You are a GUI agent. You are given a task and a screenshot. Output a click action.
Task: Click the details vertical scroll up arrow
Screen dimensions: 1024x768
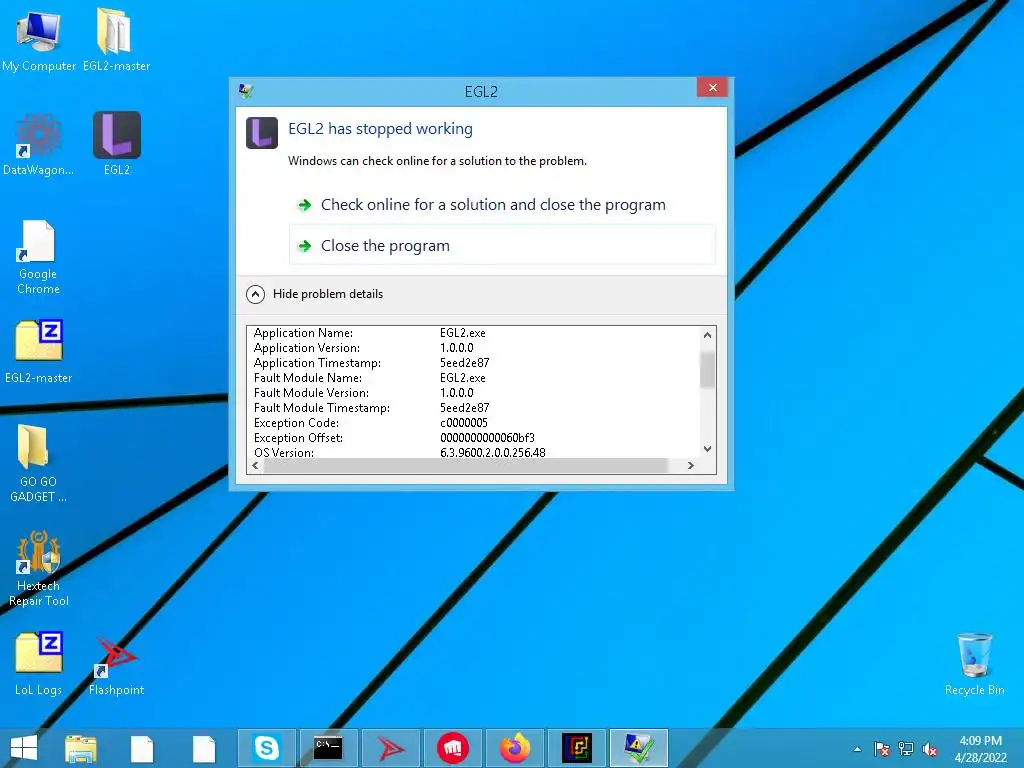pyautogui.click(x=707, y=335)
